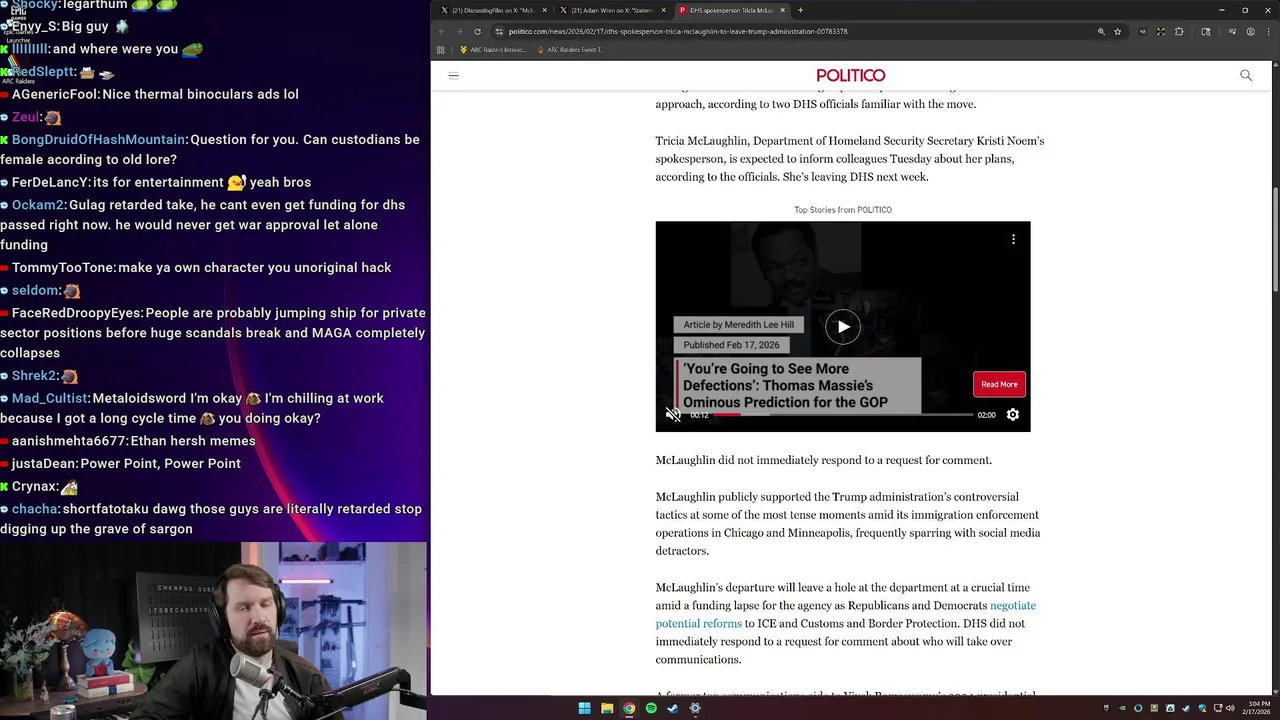
Task: Click the 'Published Feb 17, 2026' caption
Action: [731, 345]
